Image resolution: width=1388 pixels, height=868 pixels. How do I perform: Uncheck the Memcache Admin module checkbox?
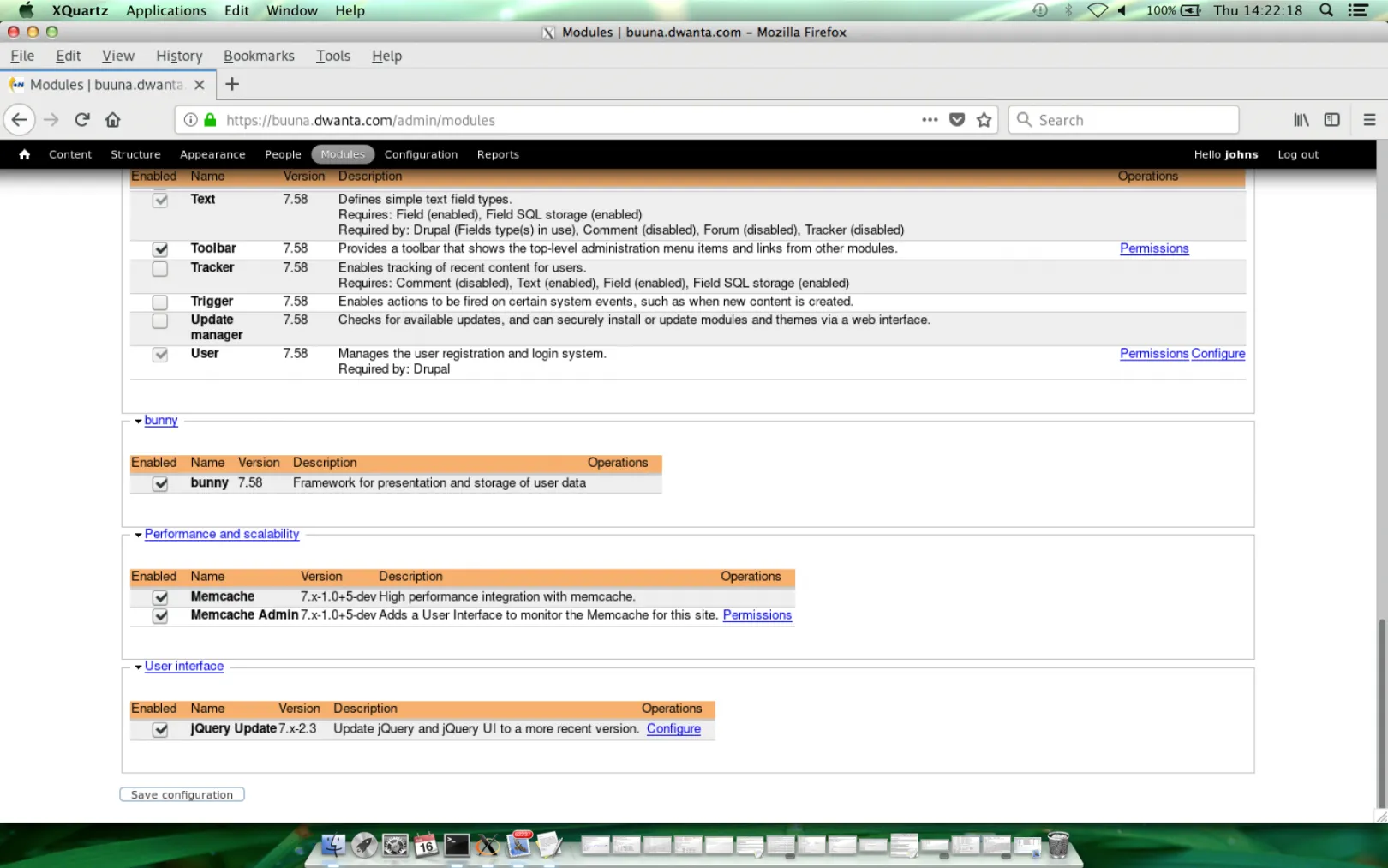pyautogui.click(x=160, y=616)
